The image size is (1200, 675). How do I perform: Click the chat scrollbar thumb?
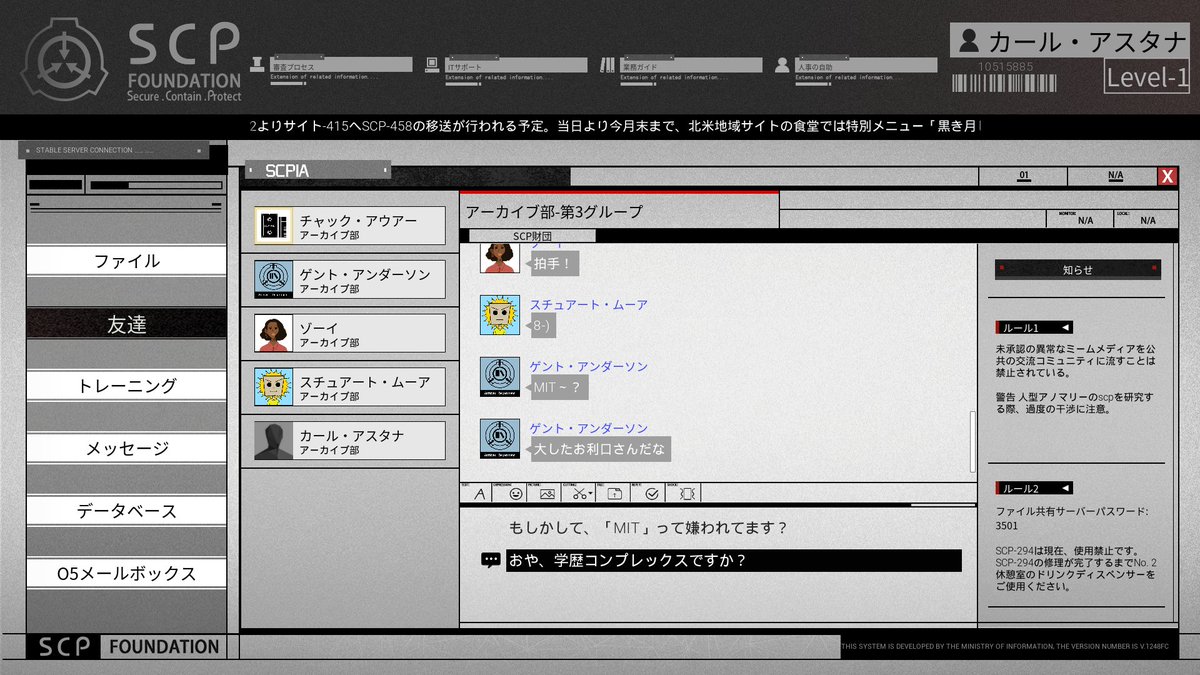[x=973, y=441]
